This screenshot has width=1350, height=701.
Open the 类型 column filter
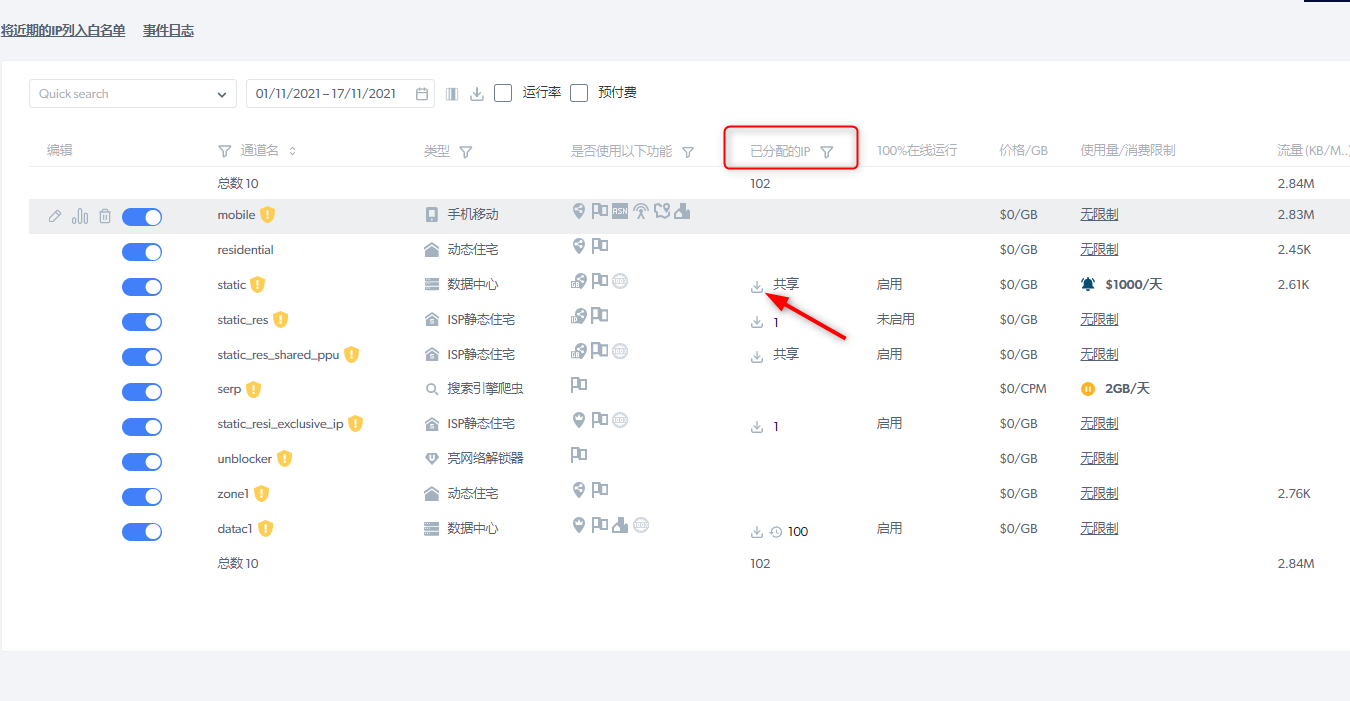click(465, 152)
